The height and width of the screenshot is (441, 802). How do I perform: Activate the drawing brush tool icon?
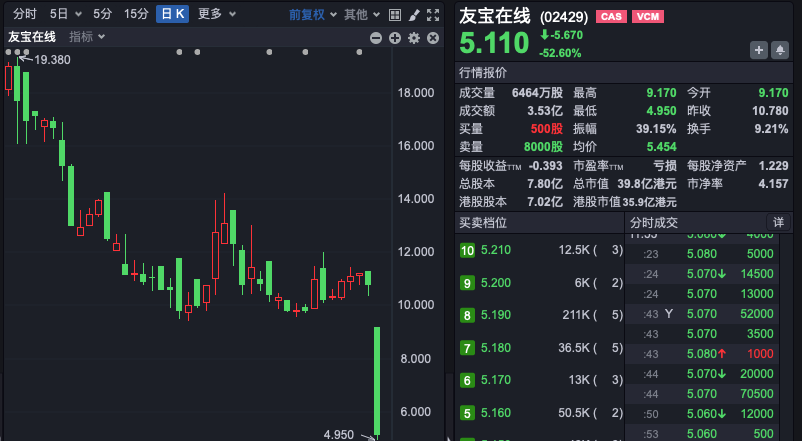pyautogui.click(x=414, y=15)
